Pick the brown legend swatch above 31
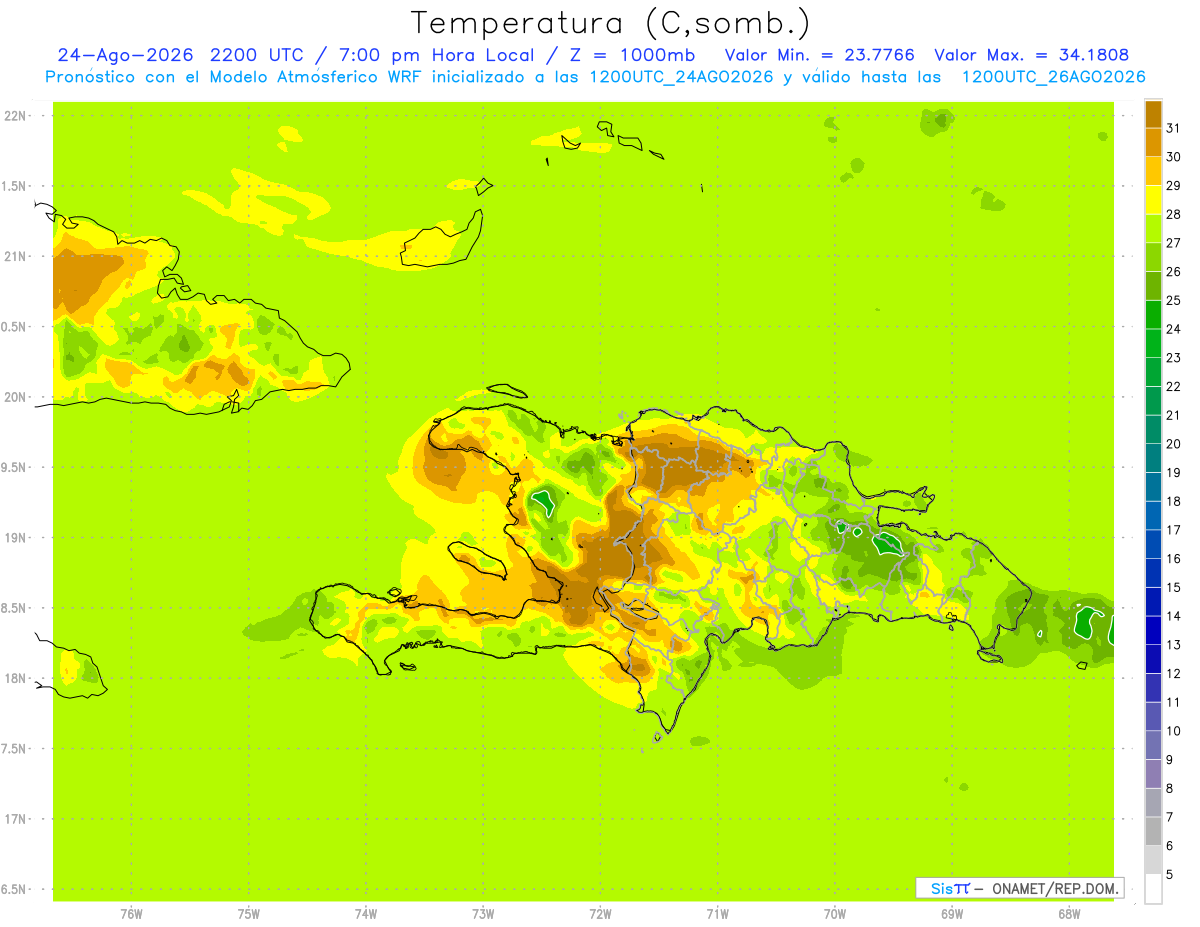This screenshot has width=1200, height=927. [1153, 114]
